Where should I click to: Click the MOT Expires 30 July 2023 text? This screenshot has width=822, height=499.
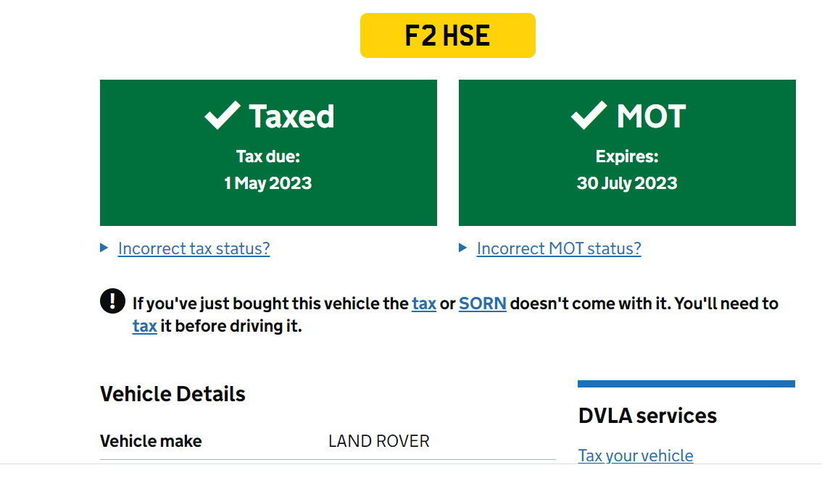[x=627, y=170]
